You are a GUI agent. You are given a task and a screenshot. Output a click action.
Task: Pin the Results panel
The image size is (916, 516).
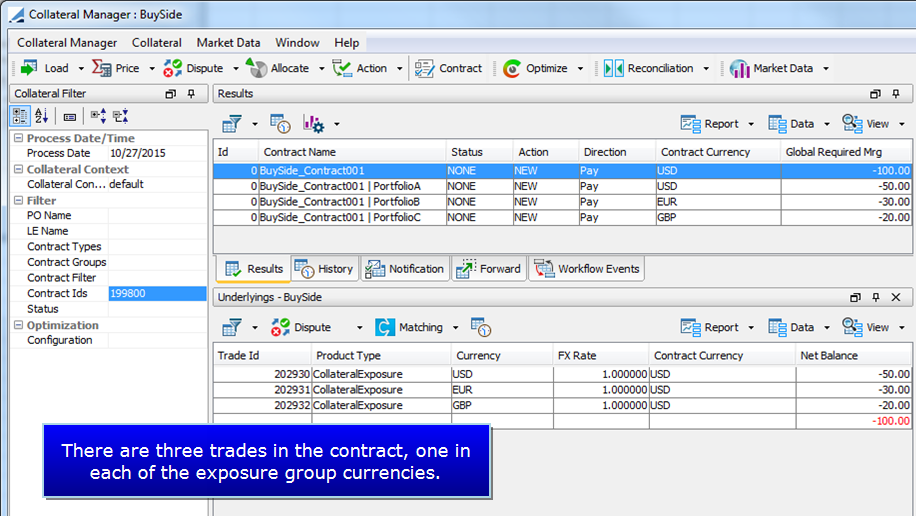coord(896,93)
